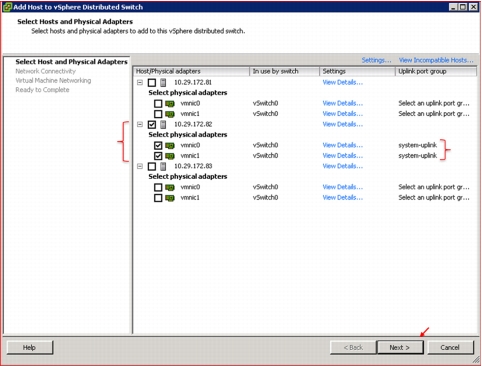Image resolution: width=482 pixels, height=366 pixels.
Task: Go to the Network Connectivity step
Action: point(45,71)
